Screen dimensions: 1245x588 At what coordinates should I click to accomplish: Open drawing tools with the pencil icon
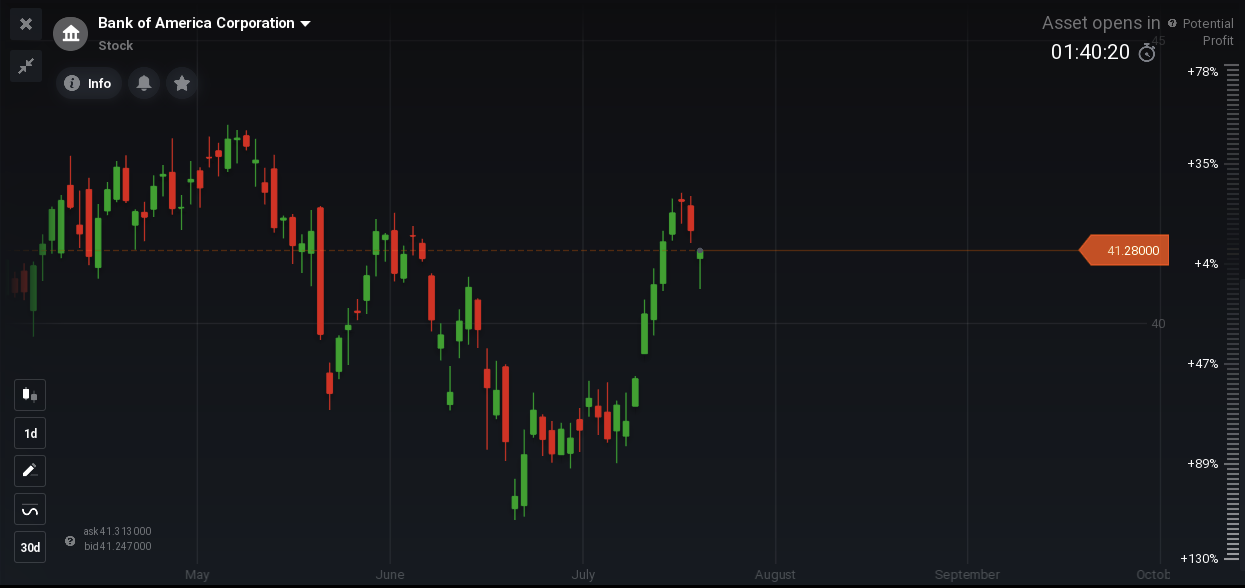[x=30, y=471]
